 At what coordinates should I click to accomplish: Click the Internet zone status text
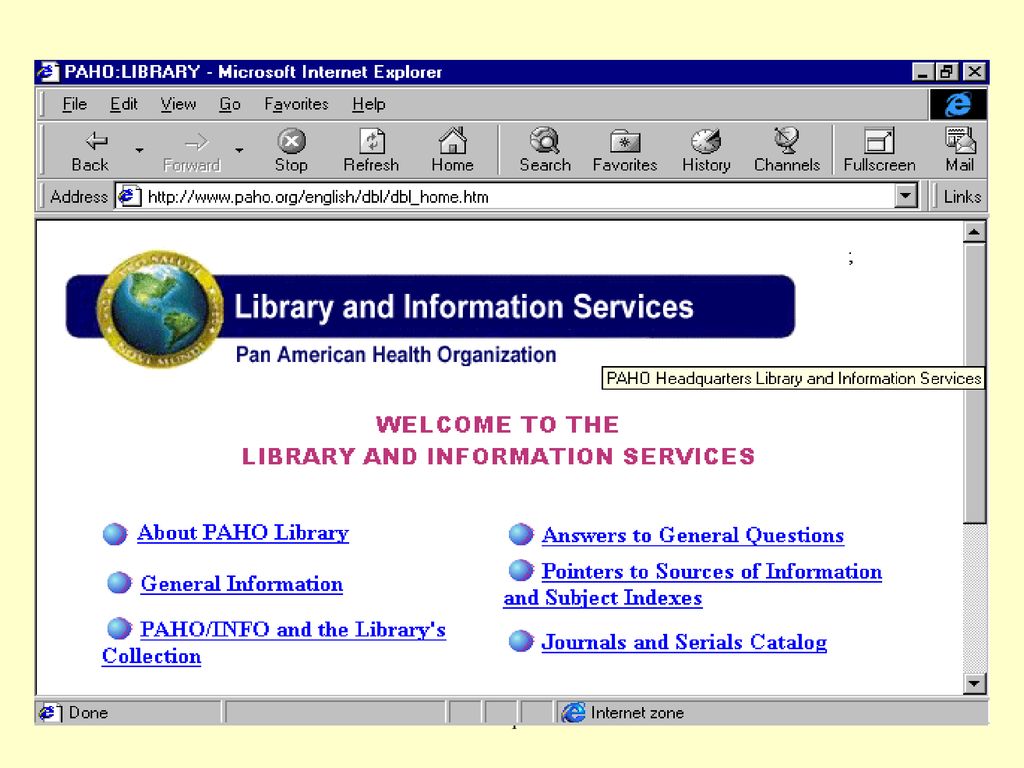tap(637, 712)
